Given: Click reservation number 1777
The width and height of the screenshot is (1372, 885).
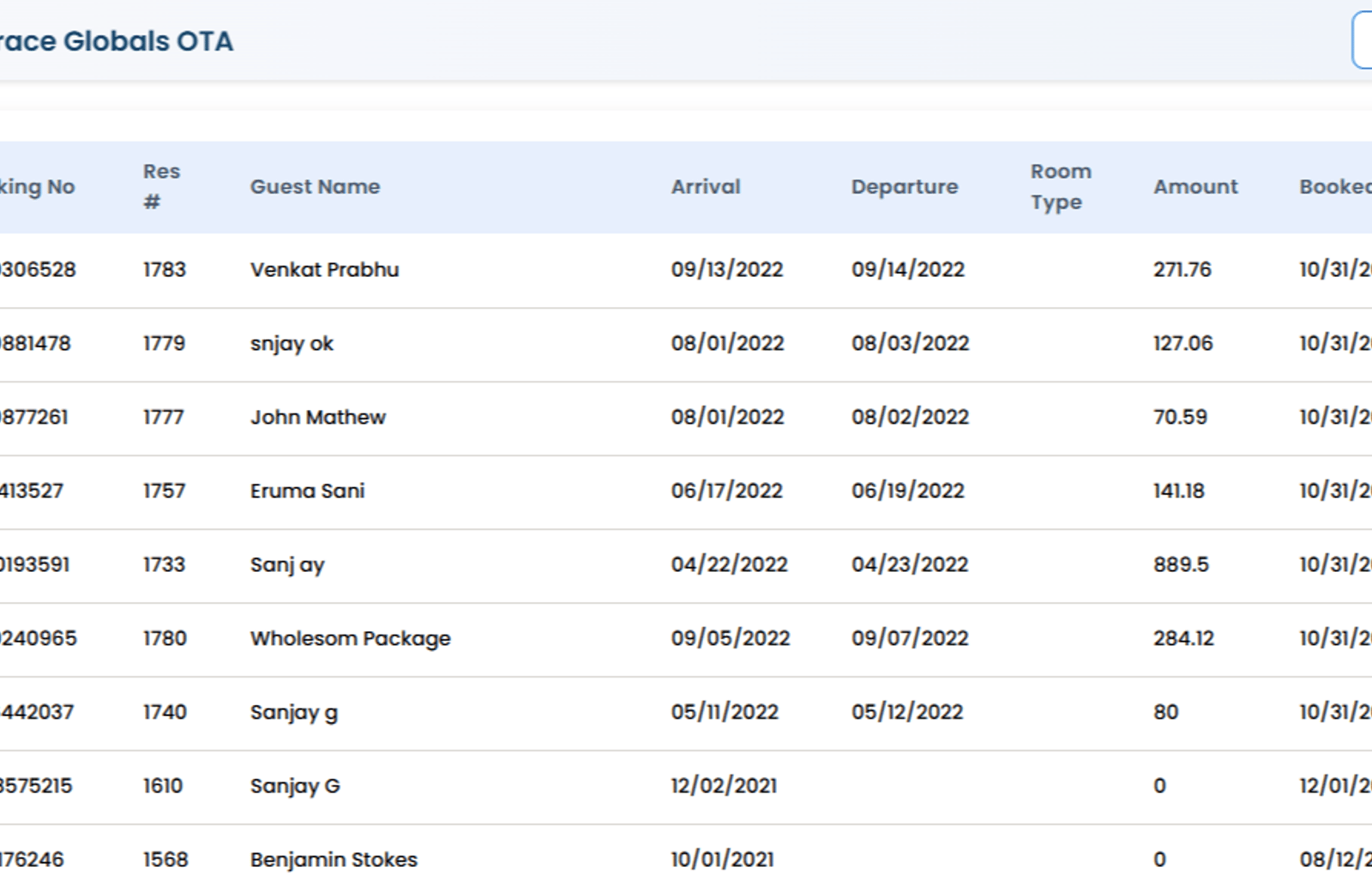Looking at the screenshot, I should click(x=163, y=417).
